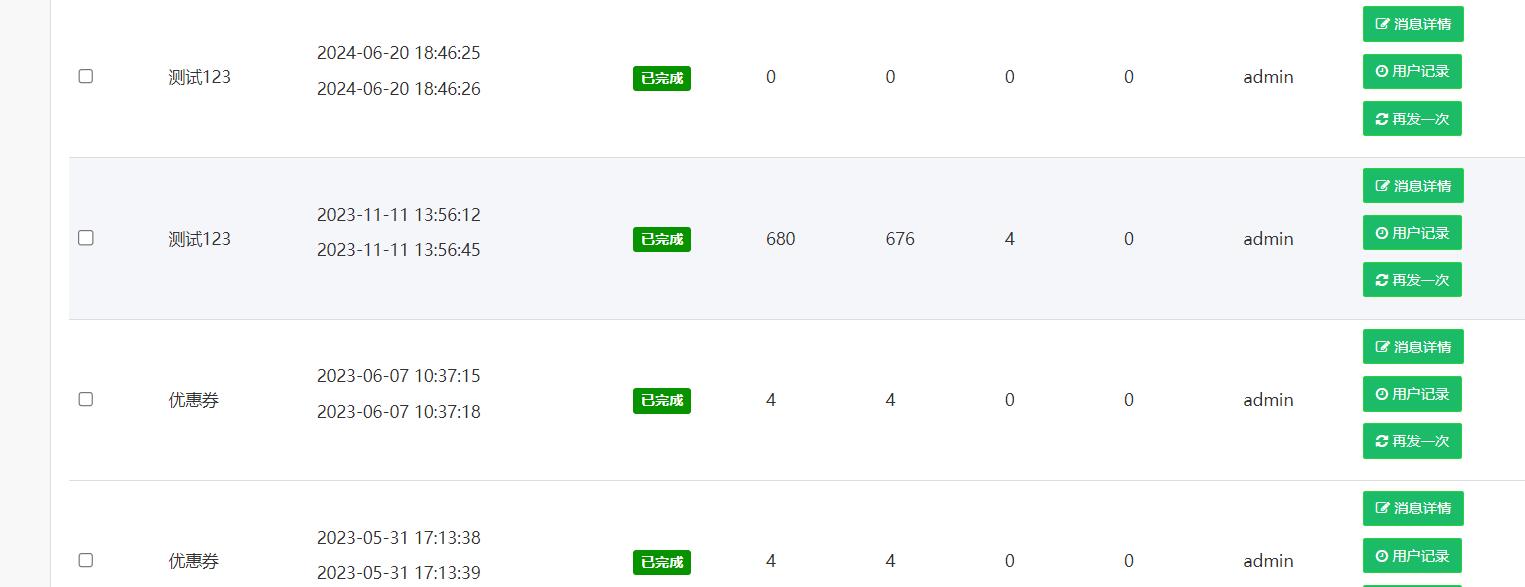Resend the 2023-11-11 测试123 message via 再发一次
The image size is (1525, 587).
click(1412, 280)
